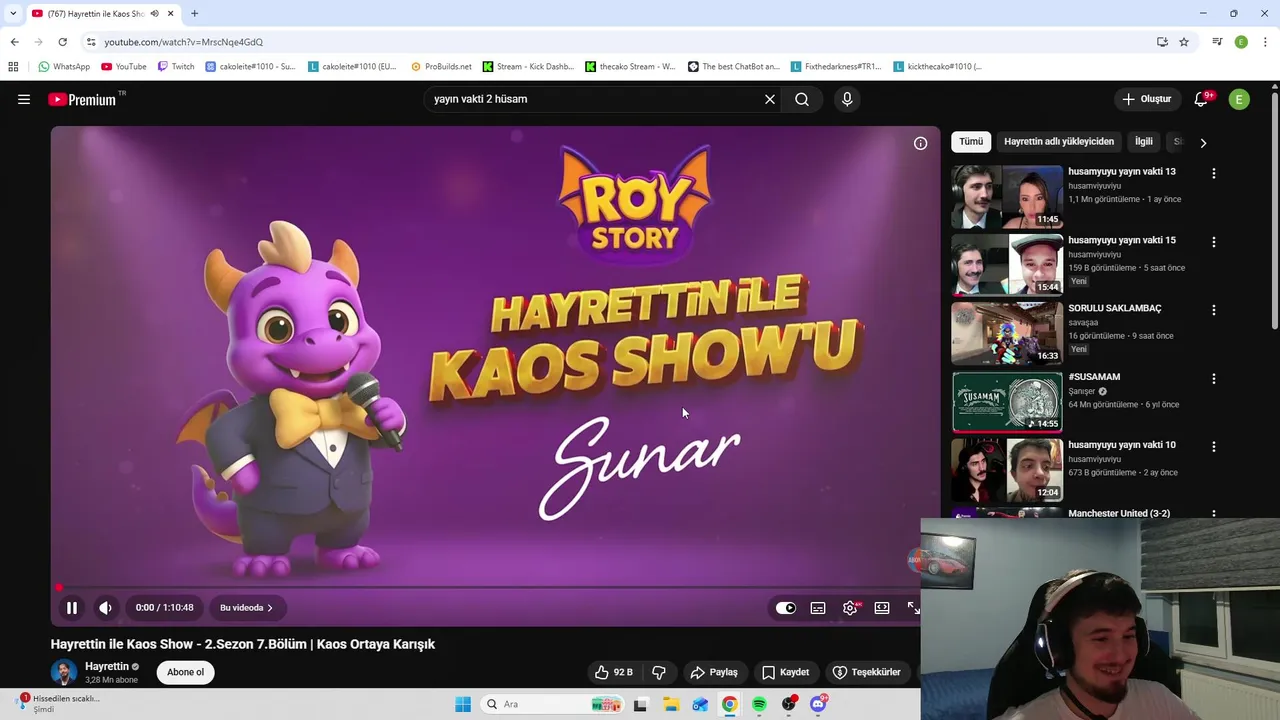Clear the search box with the X
Viewport: 1280px width, 720px height.
(770, 99)
